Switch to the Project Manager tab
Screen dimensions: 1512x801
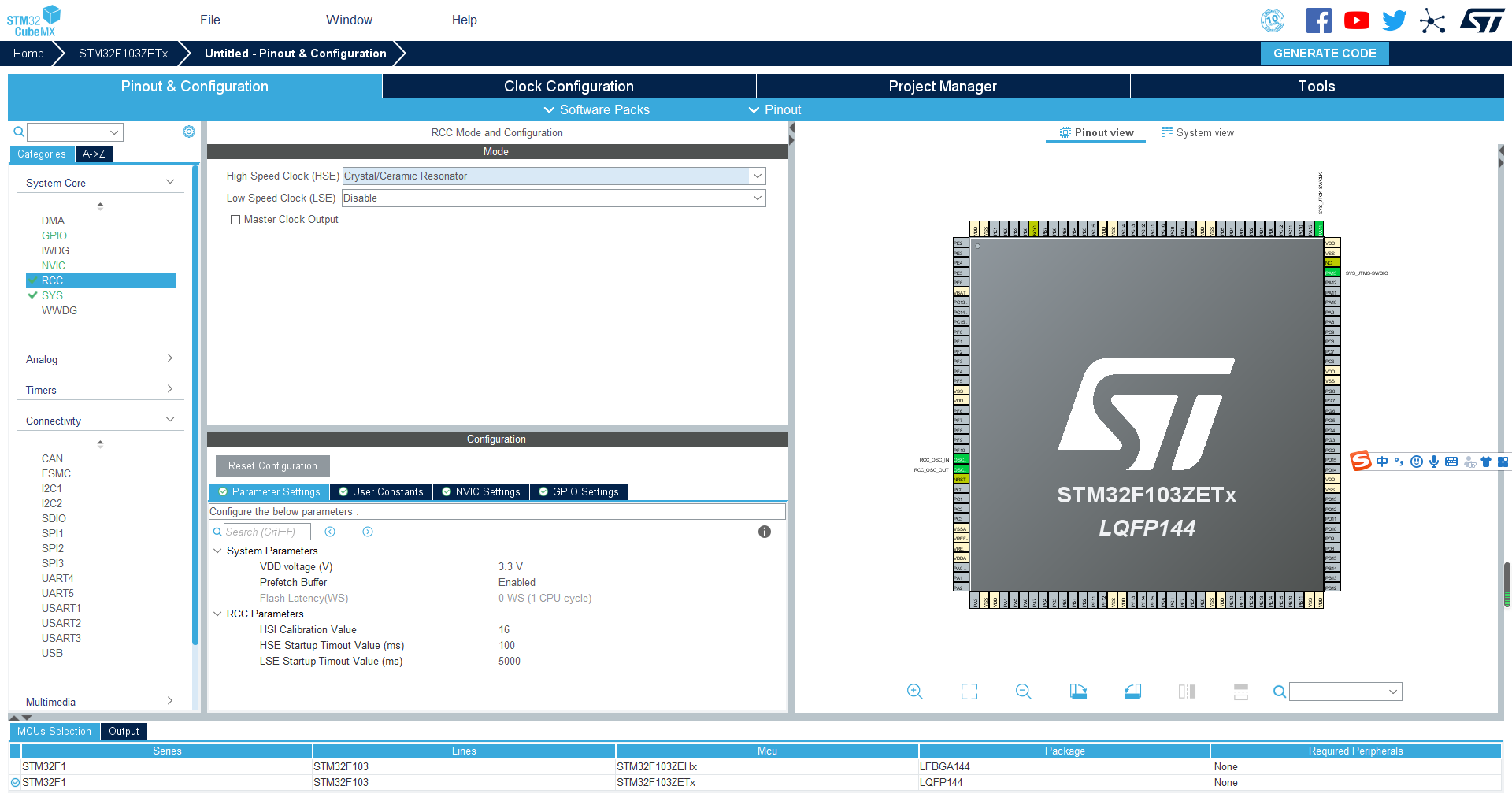point(943,86)
